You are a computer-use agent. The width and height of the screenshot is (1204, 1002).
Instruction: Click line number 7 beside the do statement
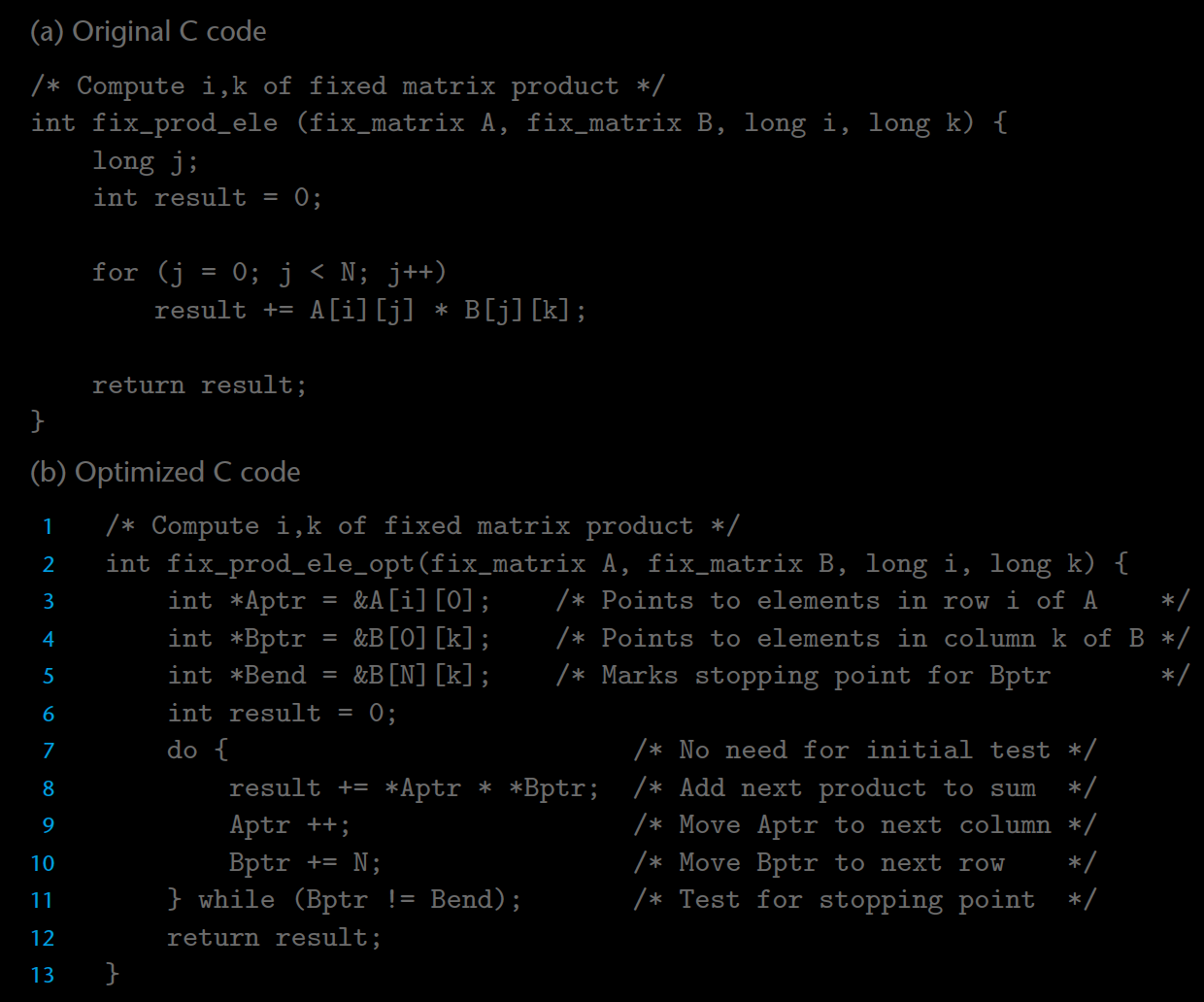coord(49,751)
